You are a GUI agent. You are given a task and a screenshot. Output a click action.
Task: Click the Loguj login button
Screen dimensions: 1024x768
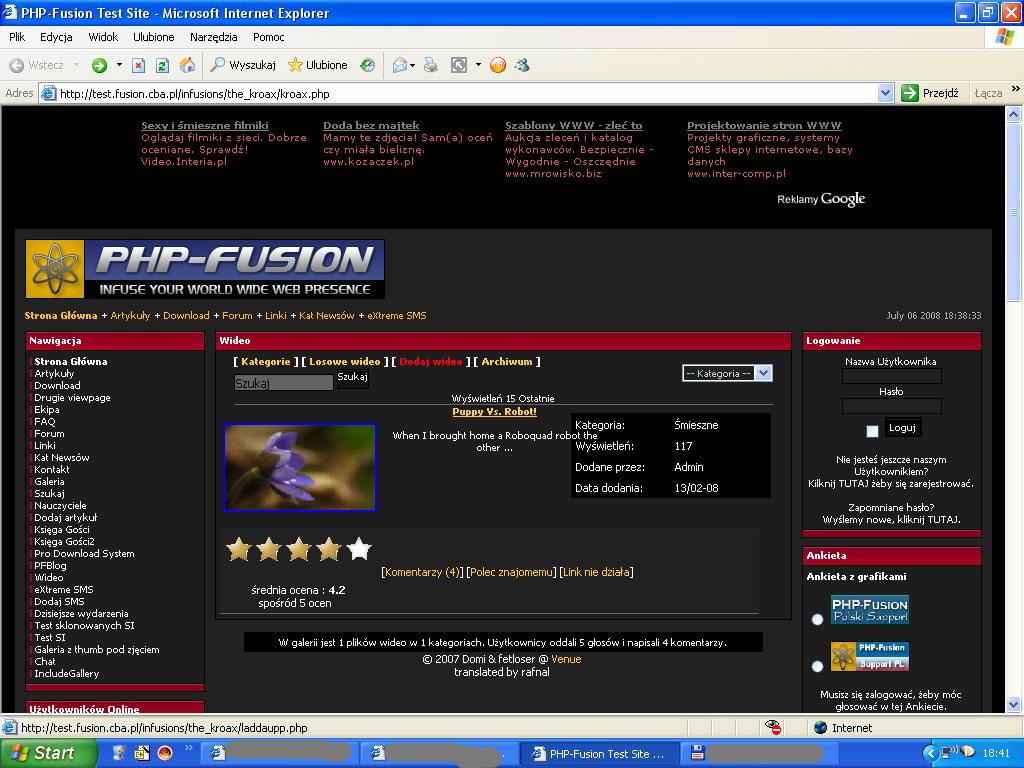903,428
